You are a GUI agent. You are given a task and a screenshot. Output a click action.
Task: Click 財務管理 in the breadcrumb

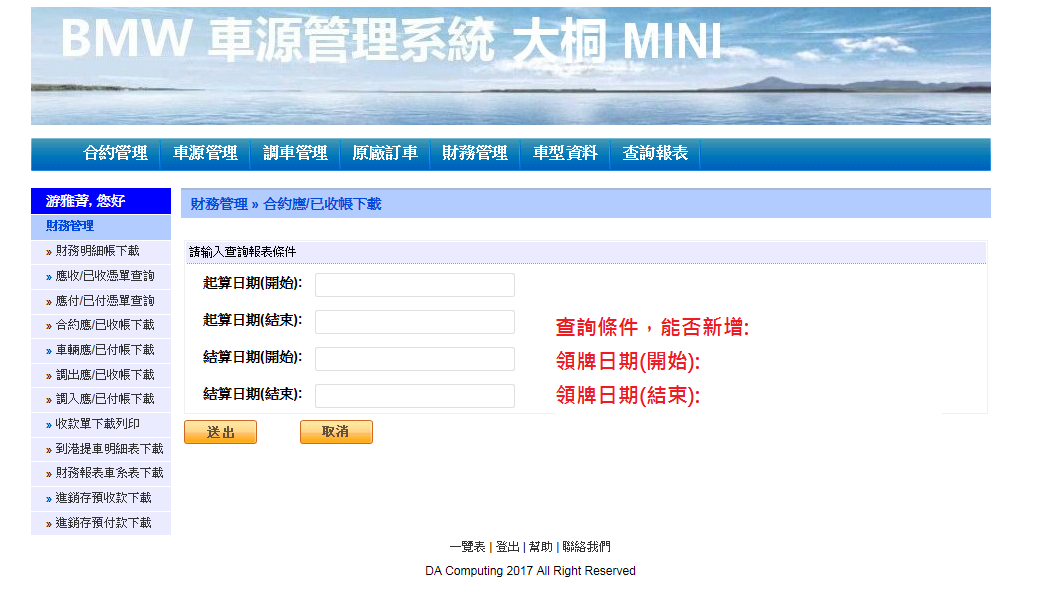219,204
